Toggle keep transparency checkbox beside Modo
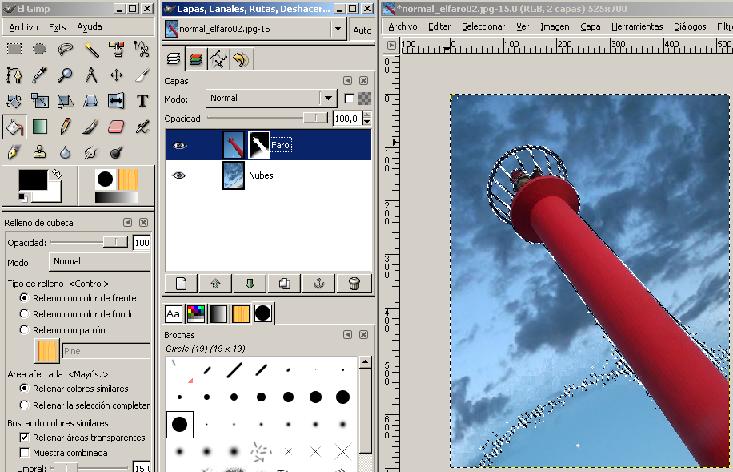 click(349, 99)
